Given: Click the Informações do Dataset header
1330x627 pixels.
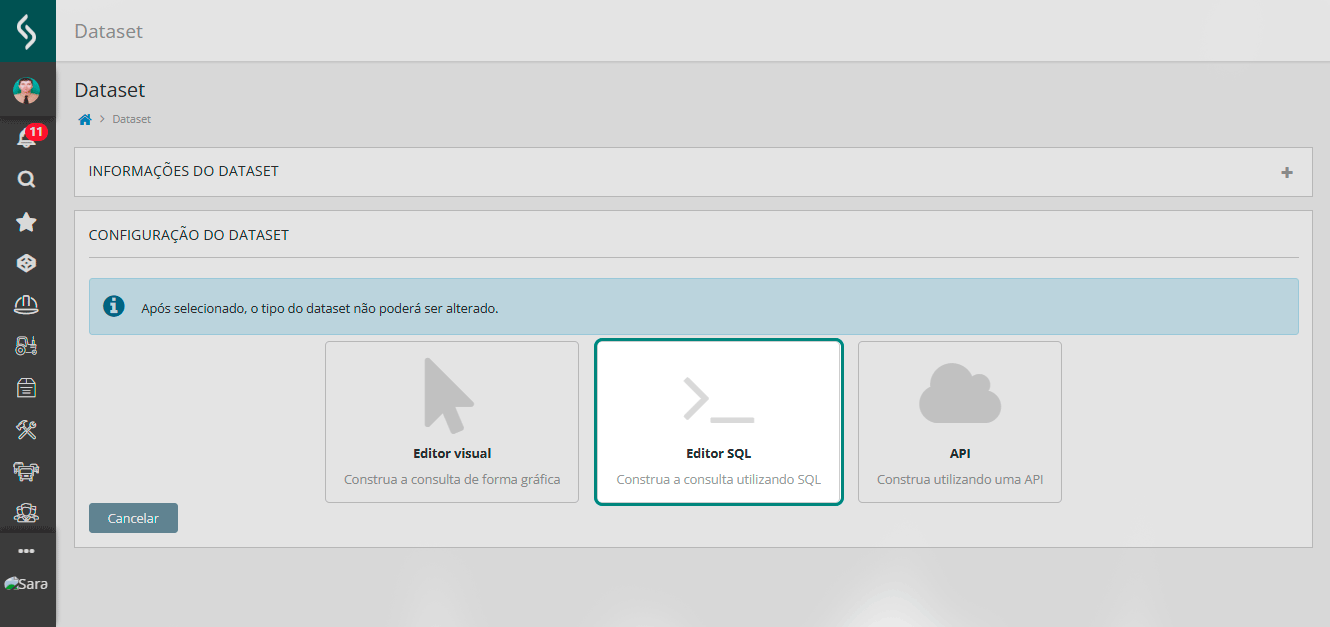Looking at the screenshot, I should tap(184, 171).
